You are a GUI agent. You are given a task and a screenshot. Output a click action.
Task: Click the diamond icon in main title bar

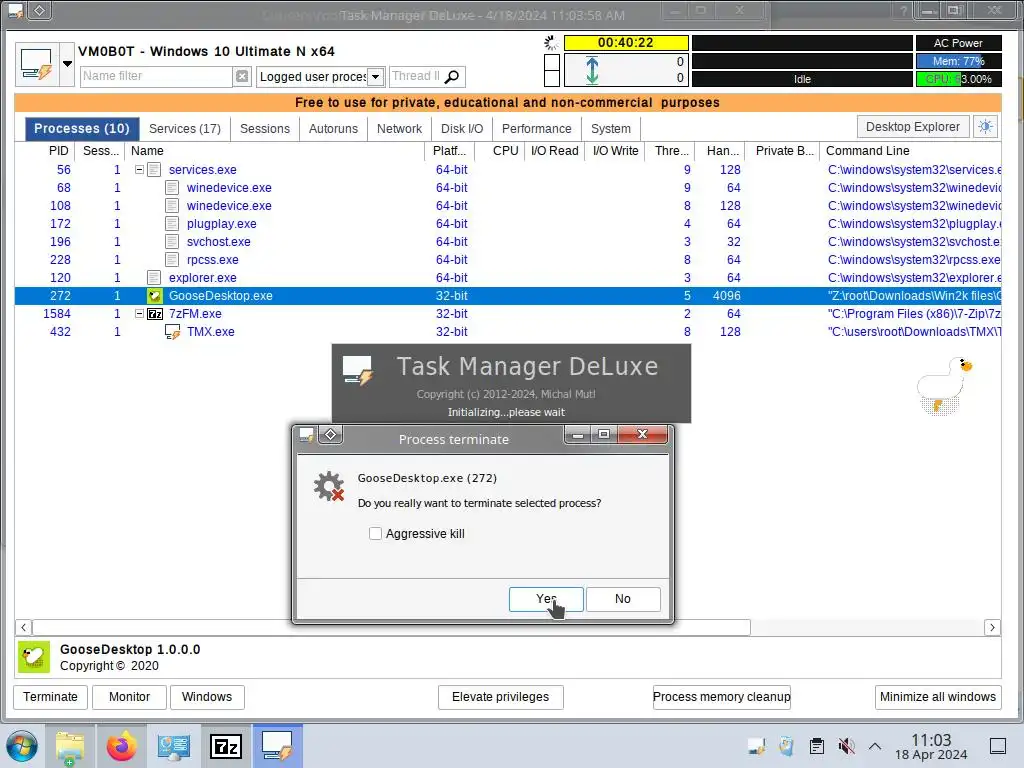point(39,10)
